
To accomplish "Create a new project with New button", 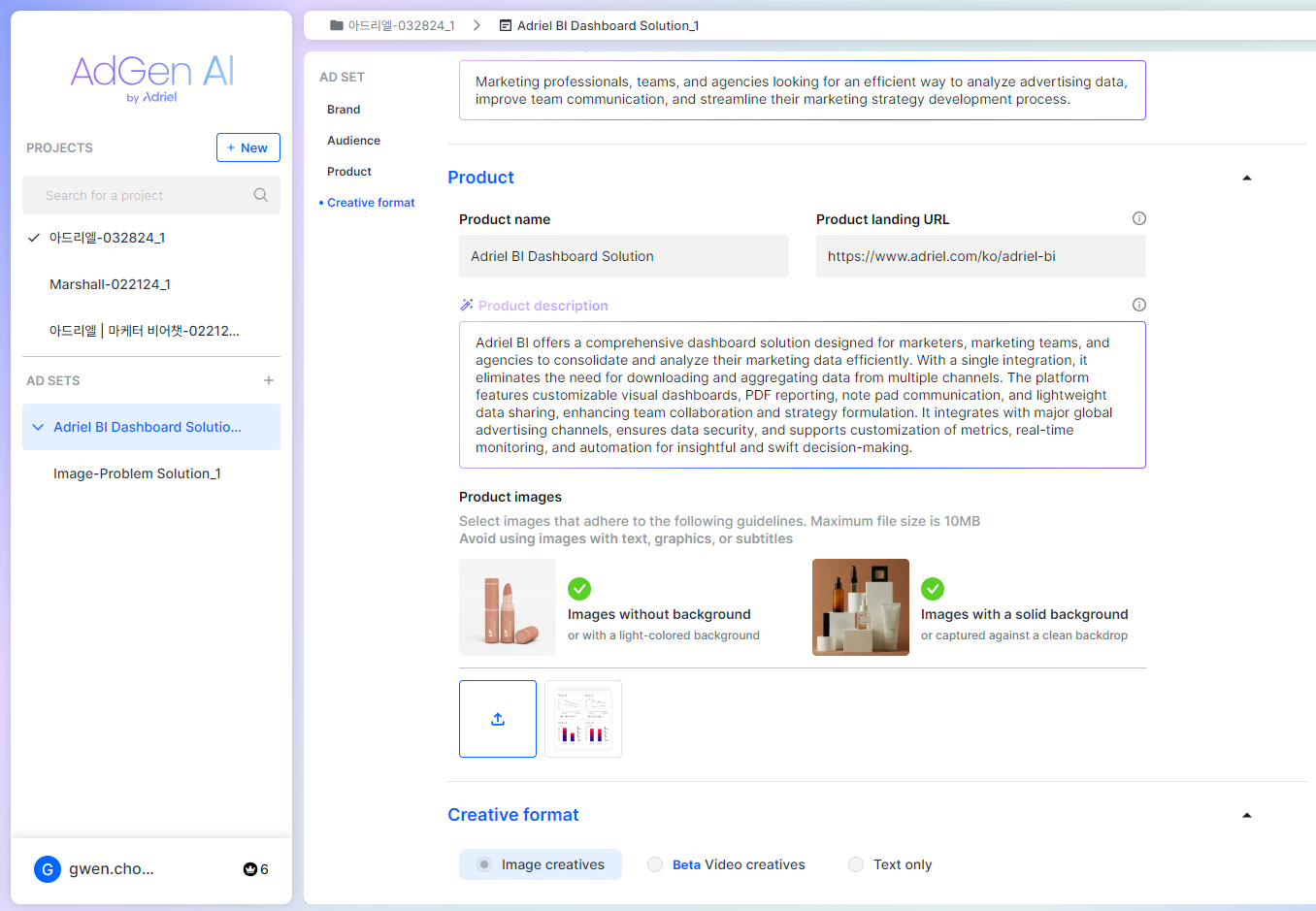I will pyautogui.click(x=248, y=147).
